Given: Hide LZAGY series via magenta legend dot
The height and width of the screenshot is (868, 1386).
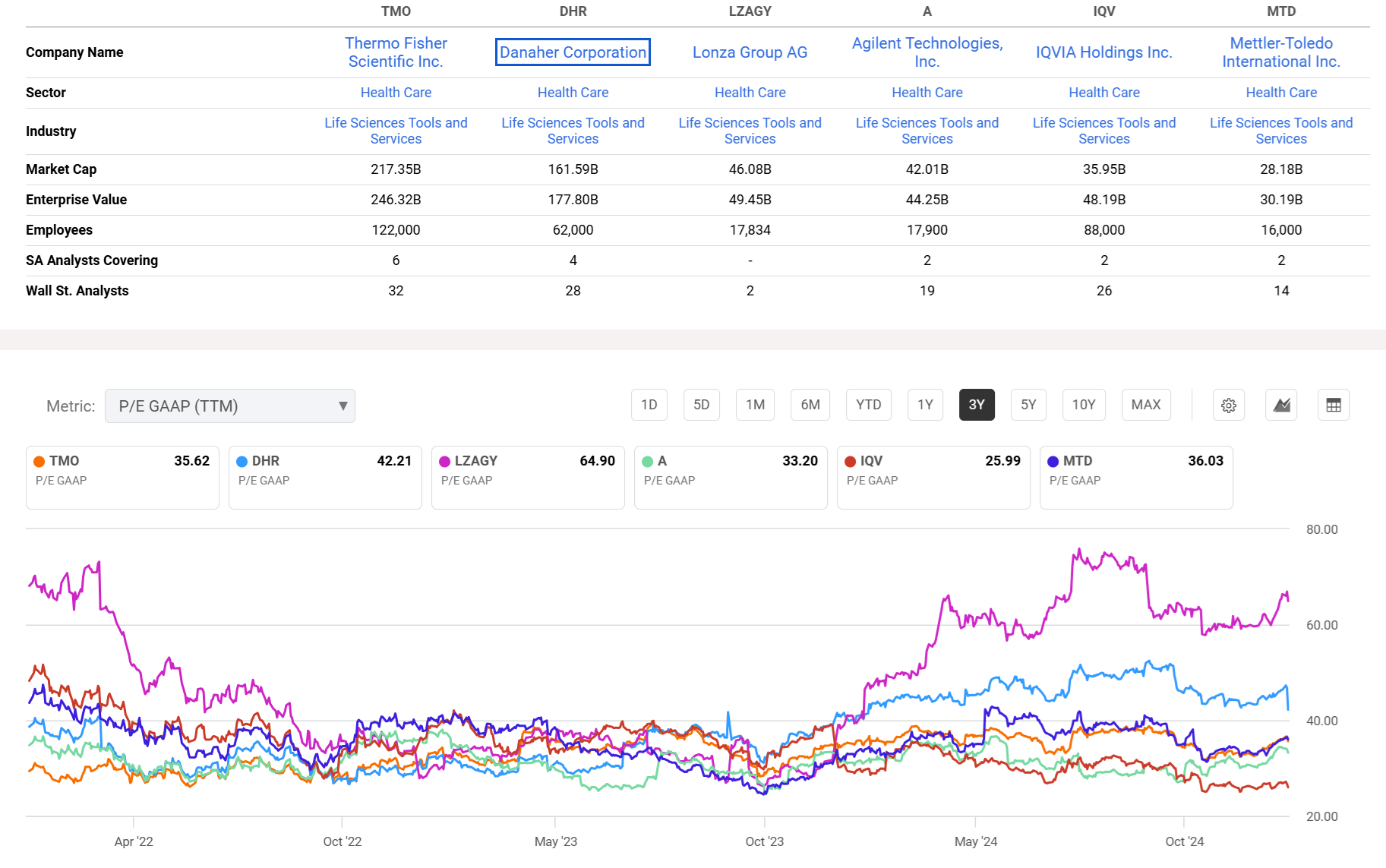Looking at the screenshot, I should 444,461.
